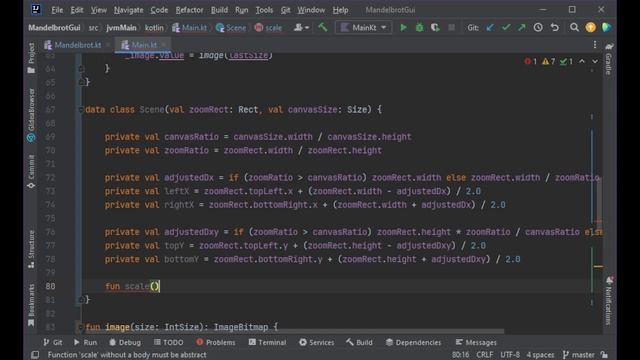The height and width of the screenshot is (360, 640).
Task: Click the 80:16 caret position indicator
Action: point(460,355)
